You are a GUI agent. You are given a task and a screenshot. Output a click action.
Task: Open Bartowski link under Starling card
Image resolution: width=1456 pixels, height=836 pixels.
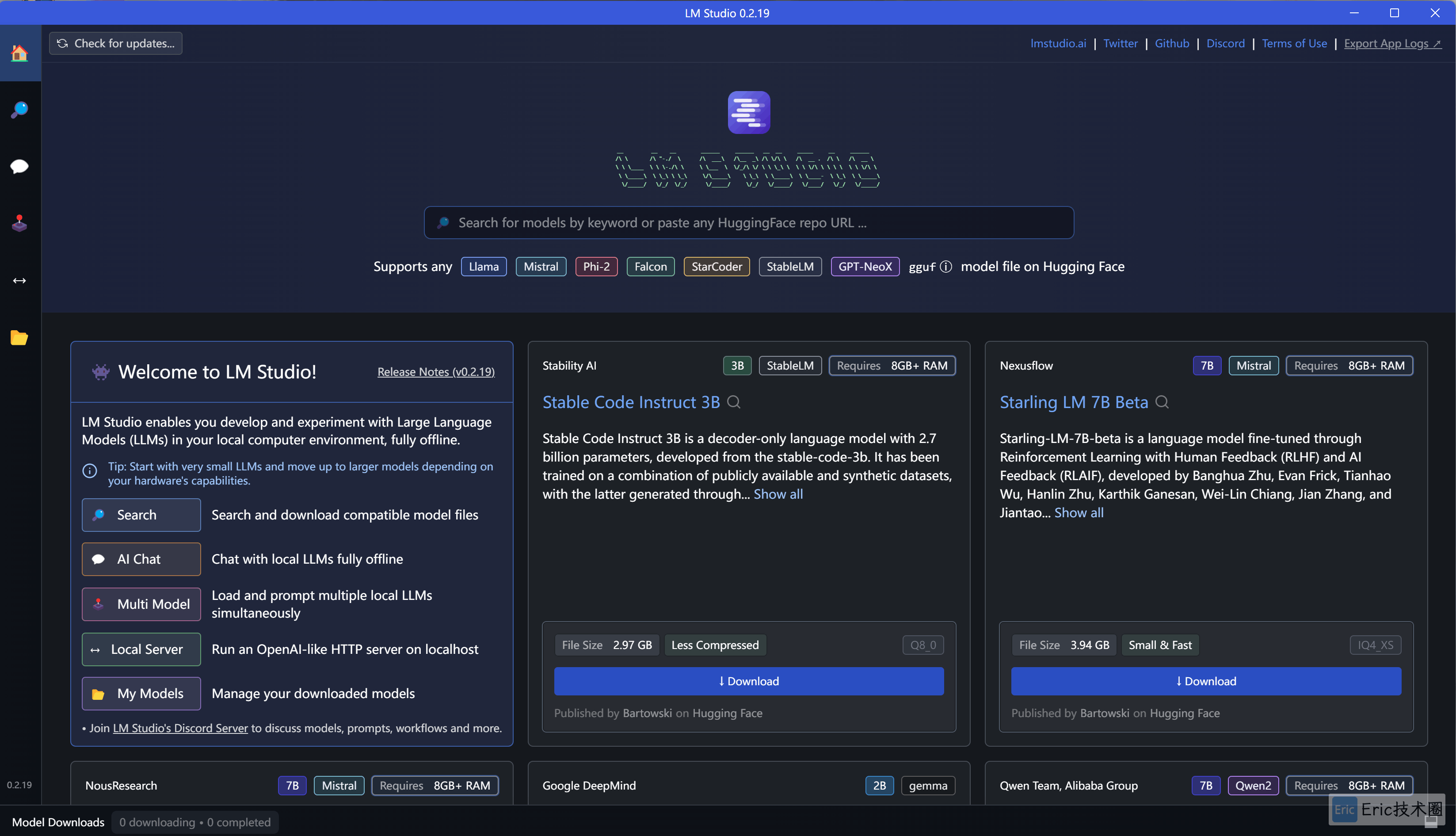click(x=1105, y=713)
